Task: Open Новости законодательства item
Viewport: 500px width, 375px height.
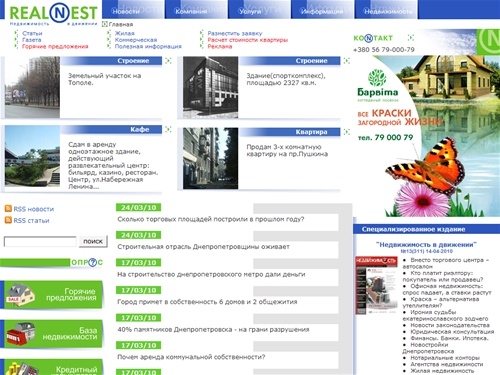Action: [x=450, y=325]
